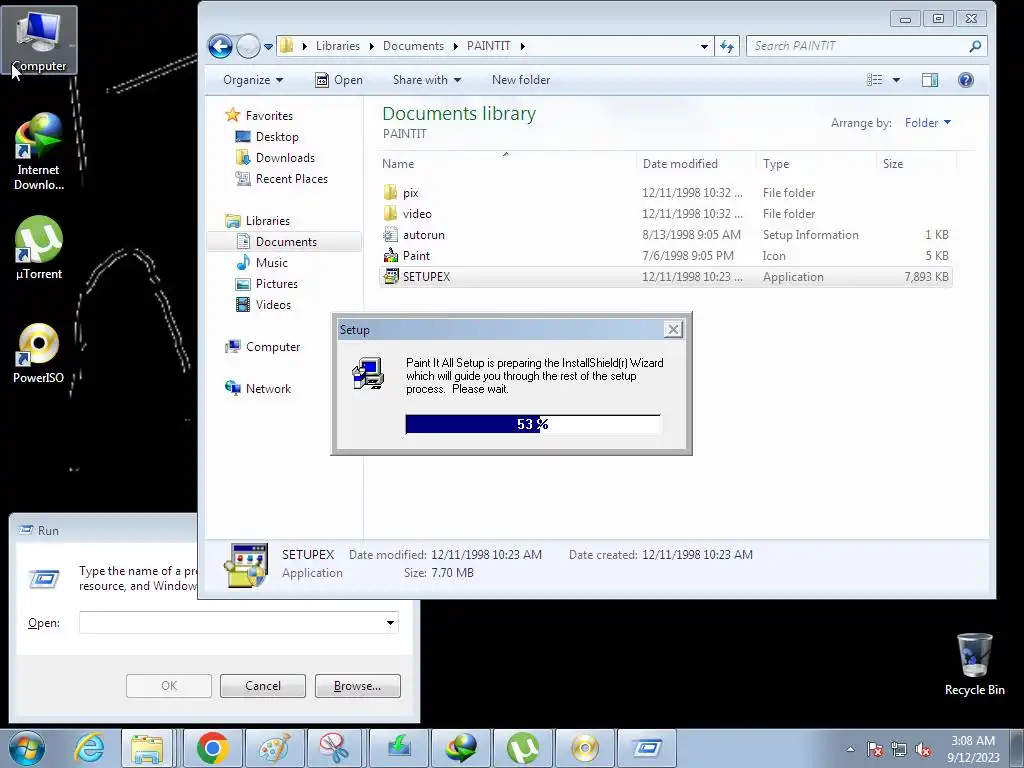This screenshot has width=1024, height=768.
Task: Select the PowerISO desktop icon
Action: [x=39, y=353]
